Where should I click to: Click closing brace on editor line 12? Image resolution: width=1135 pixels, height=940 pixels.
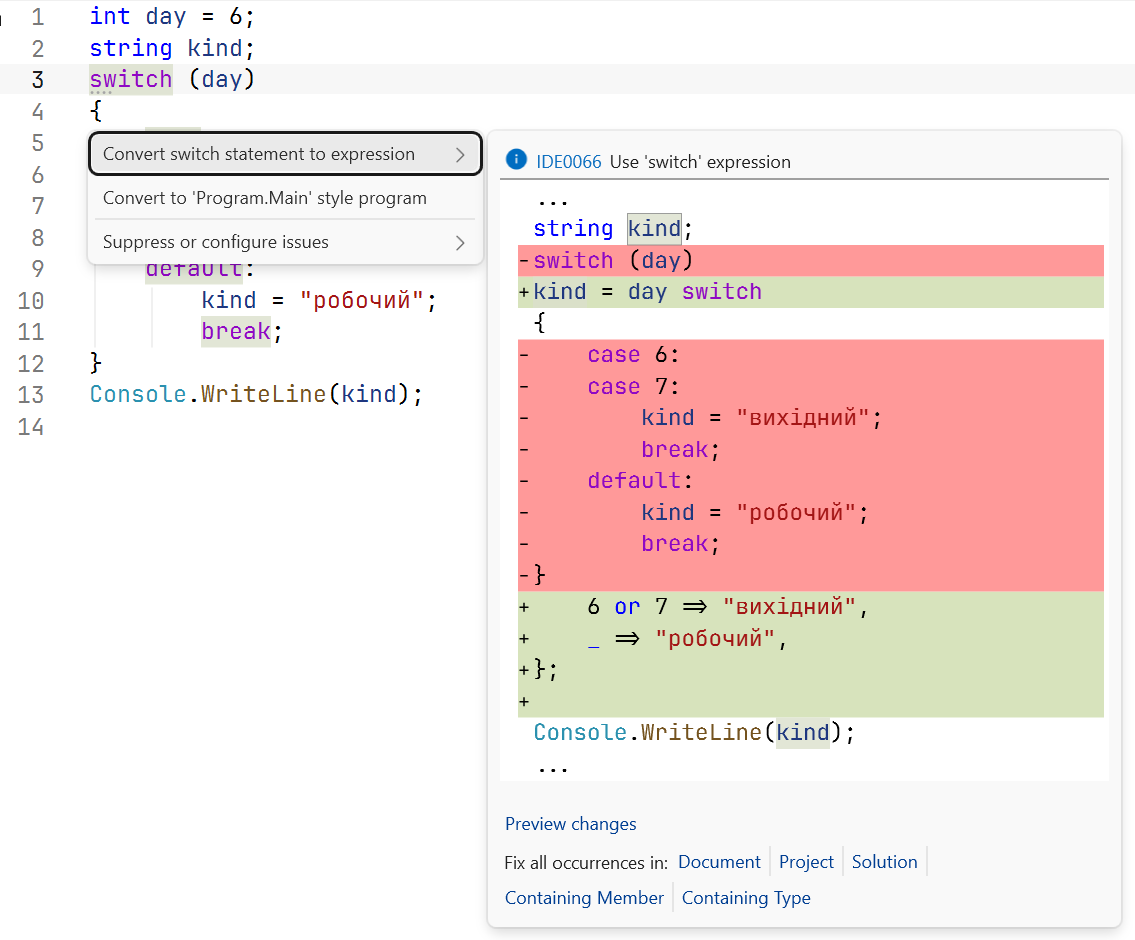(96, 363)
